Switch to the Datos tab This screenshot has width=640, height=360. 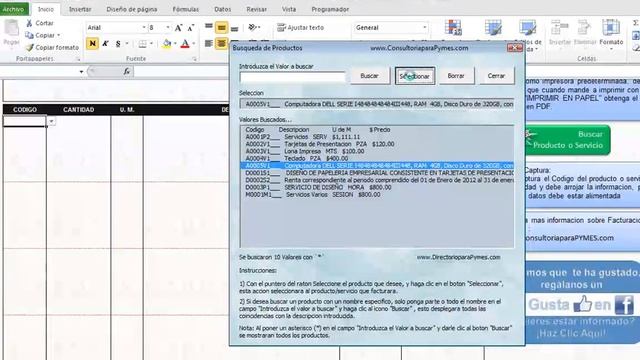point(222,9)
